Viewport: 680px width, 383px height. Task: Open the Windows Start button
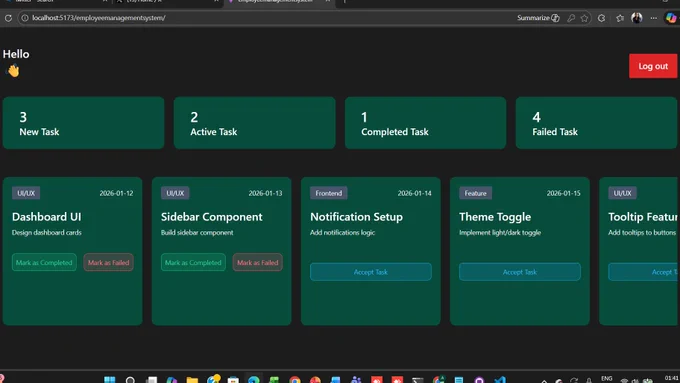tap(110, 380)
